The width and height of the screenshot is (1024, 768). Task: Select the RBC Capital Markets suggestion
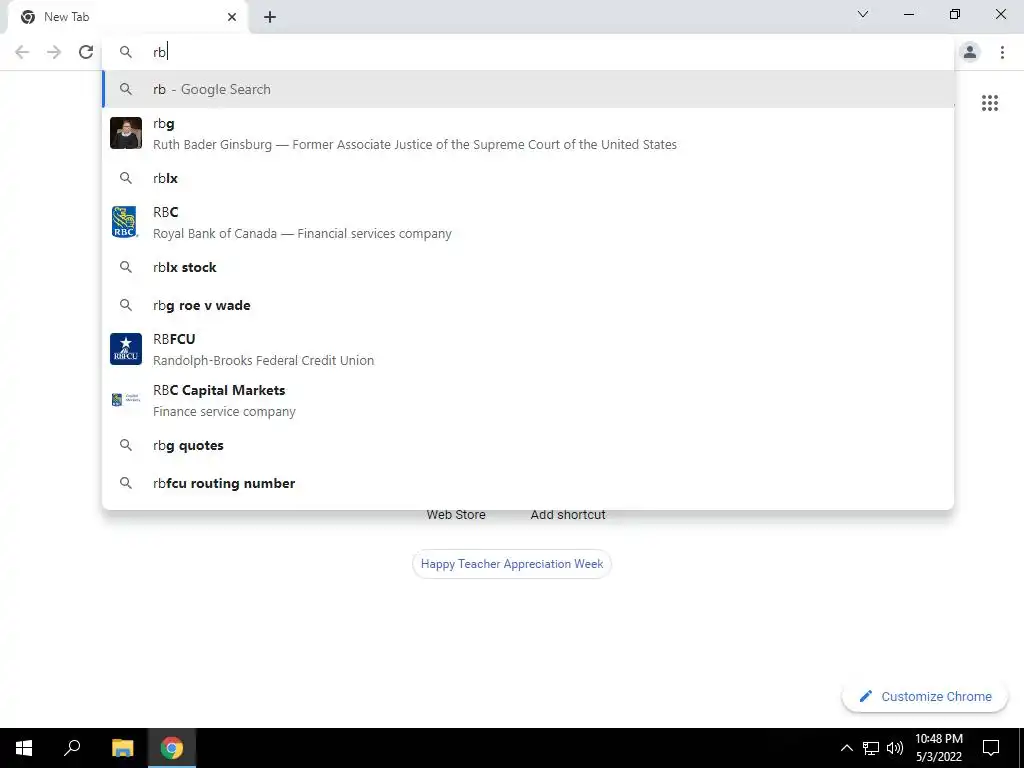528,400
